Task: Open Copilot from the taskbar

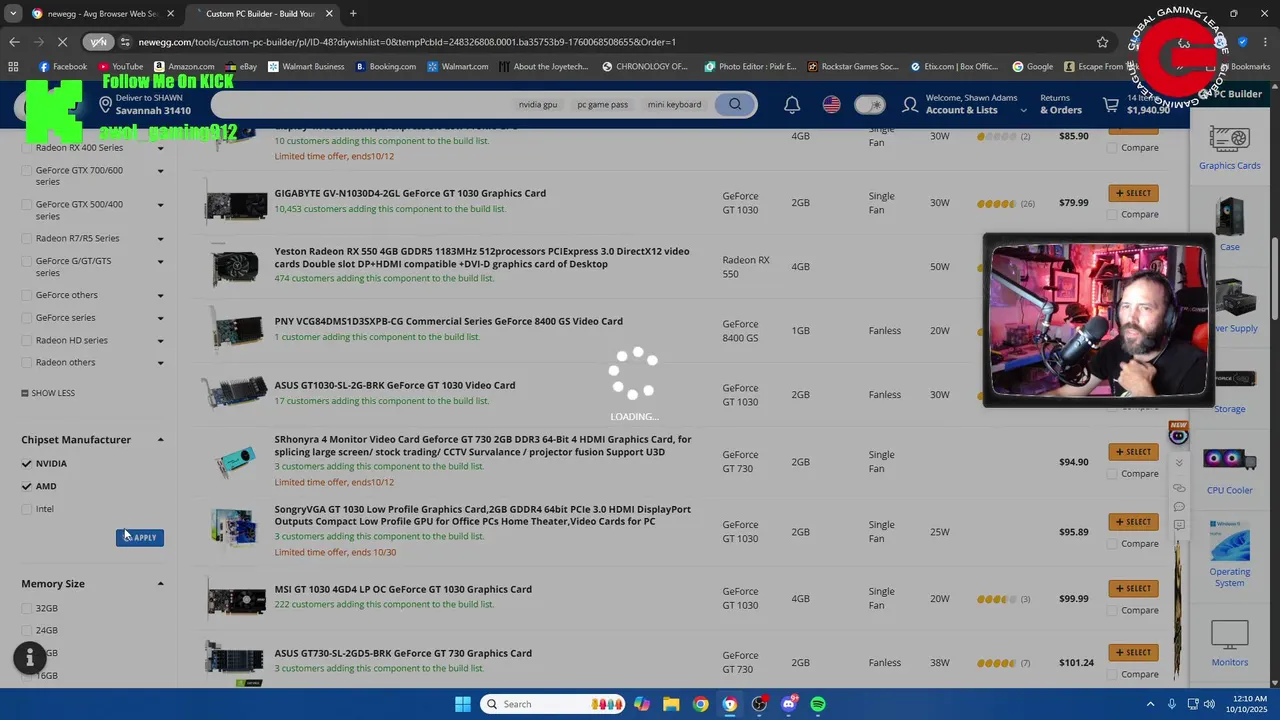Action: tap(641, 704)
